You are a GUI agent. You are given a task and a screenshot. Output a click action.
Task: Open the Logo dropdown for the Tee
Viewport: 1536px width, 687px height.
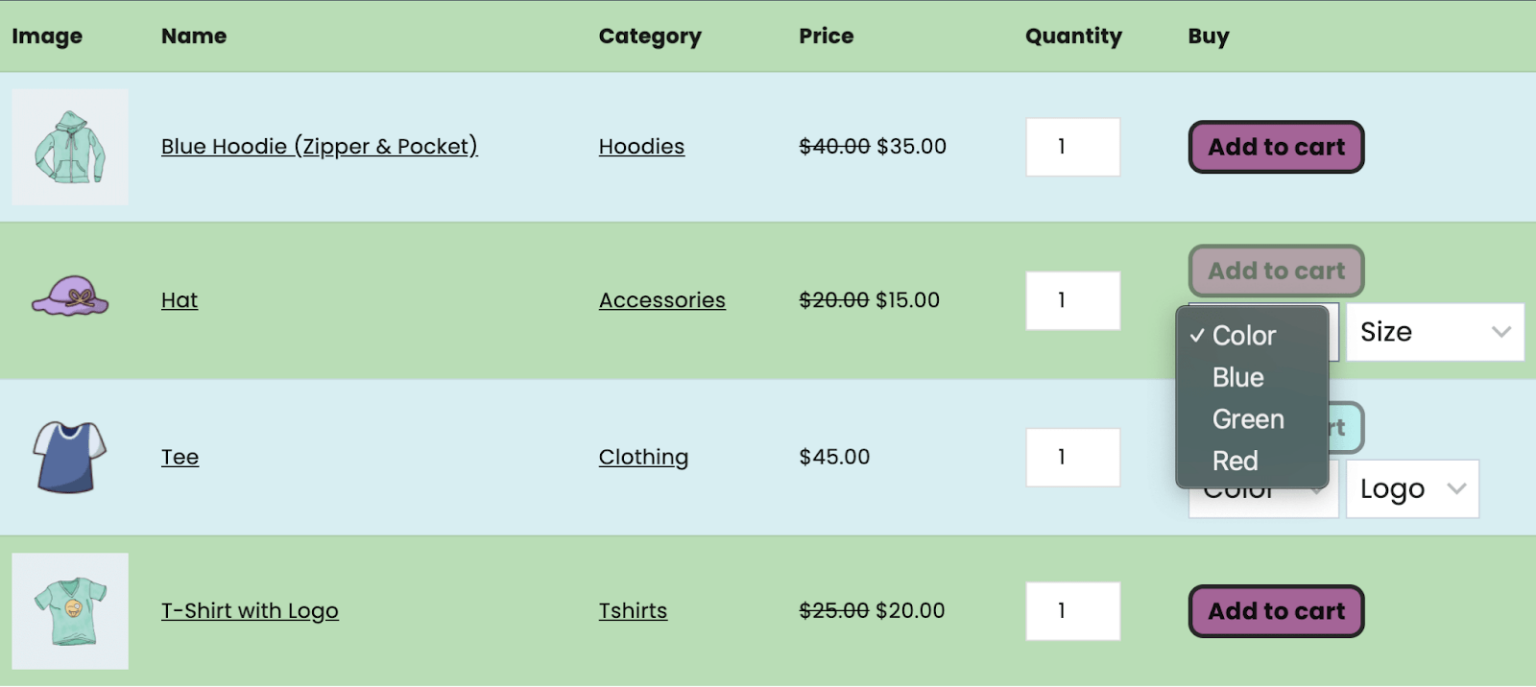click(1412, 489)
